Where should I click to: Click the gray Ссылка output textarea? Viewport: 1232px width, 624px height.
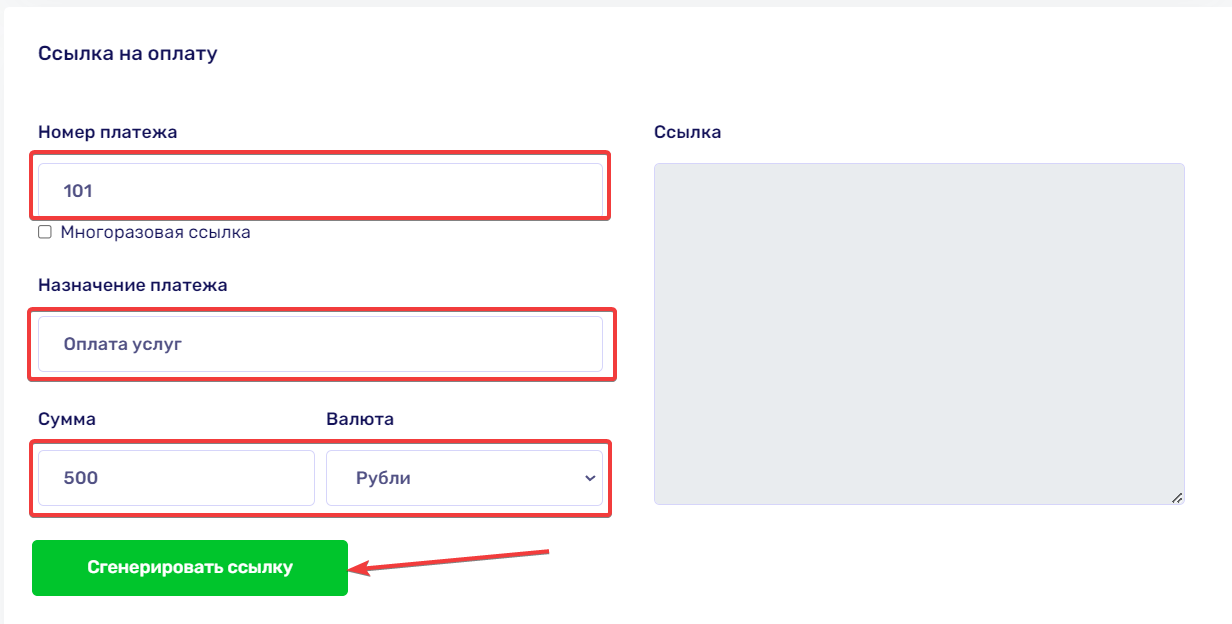pos(918,333)
